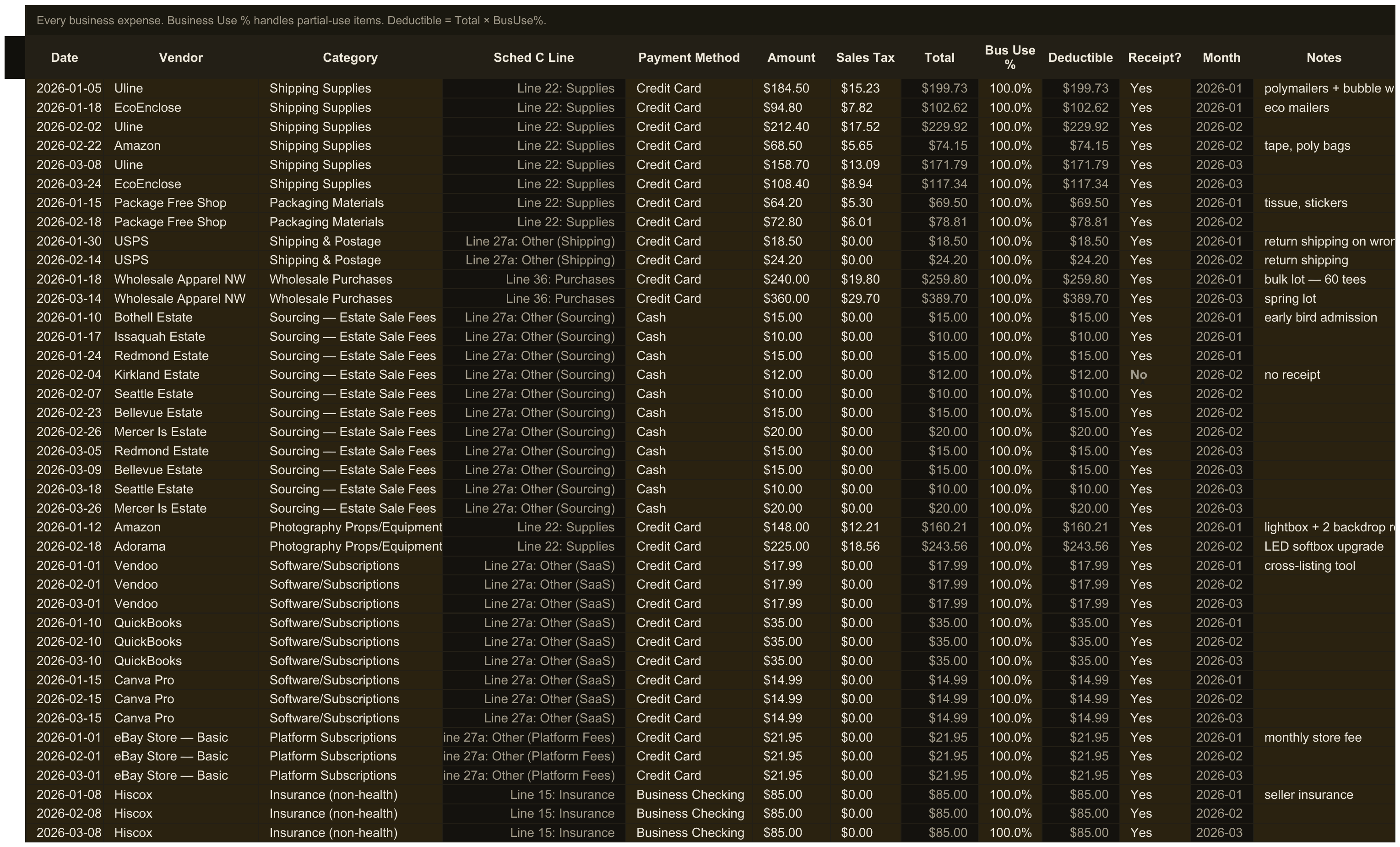This screenshot has width=1400, height=847.
Task: Select the QuickBooks vendor cell dated 2026-01-10
Action: [181, 623]
